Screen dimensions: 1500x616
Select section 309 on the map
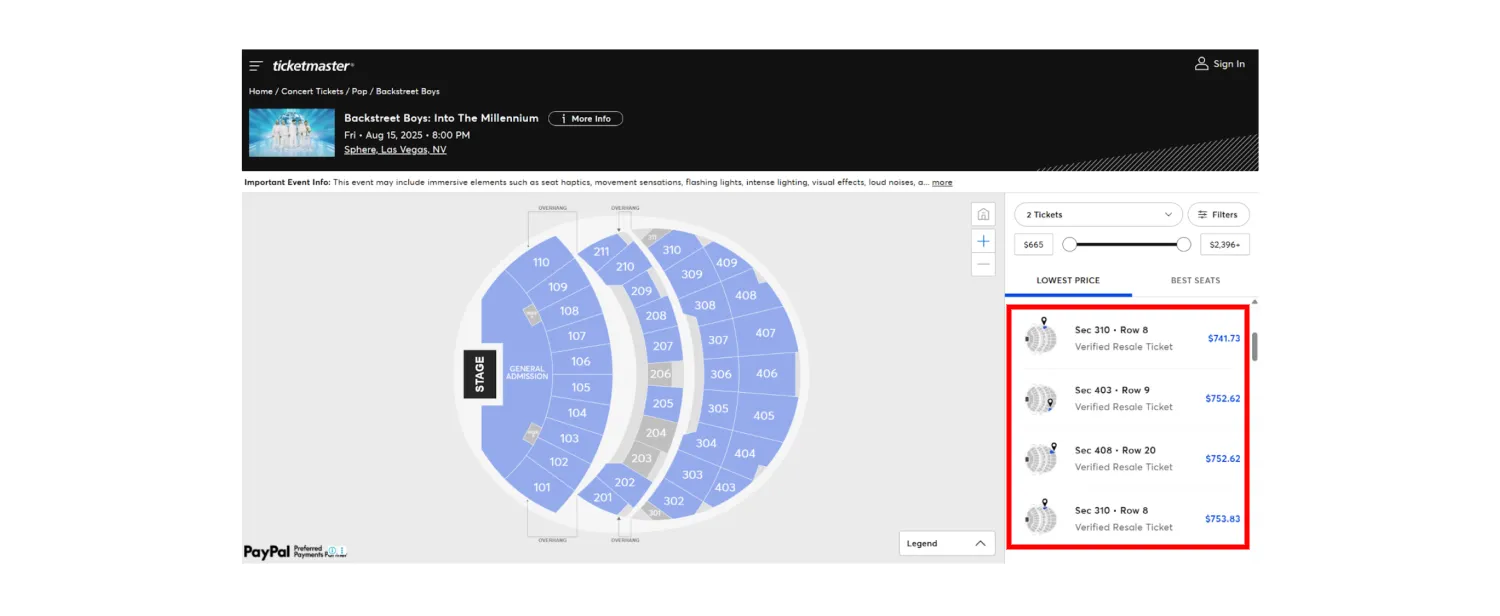click(x=692, y=274)
